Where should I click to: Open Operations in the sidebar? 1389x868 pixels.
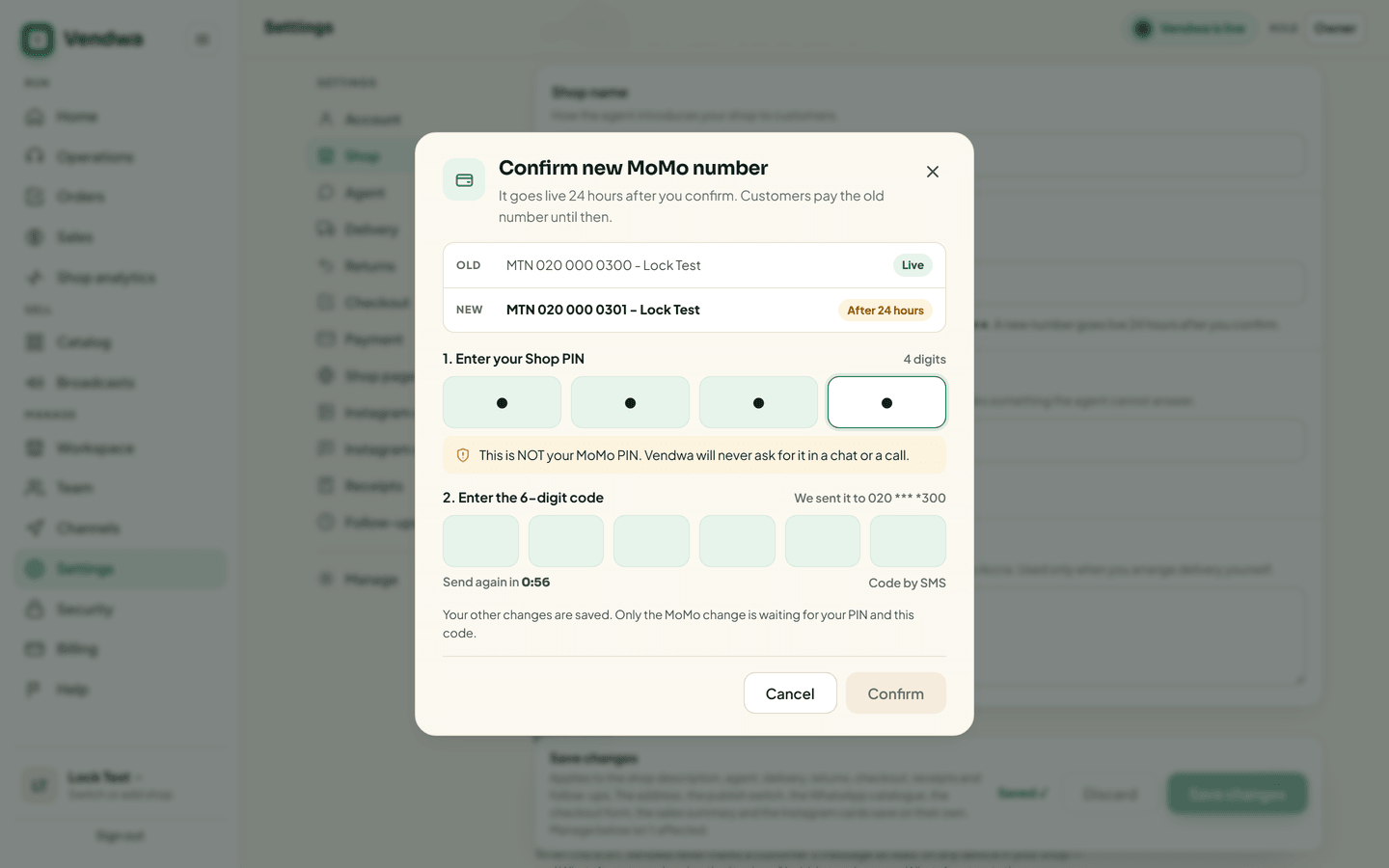pyautogui.click(x=121, y=156)
